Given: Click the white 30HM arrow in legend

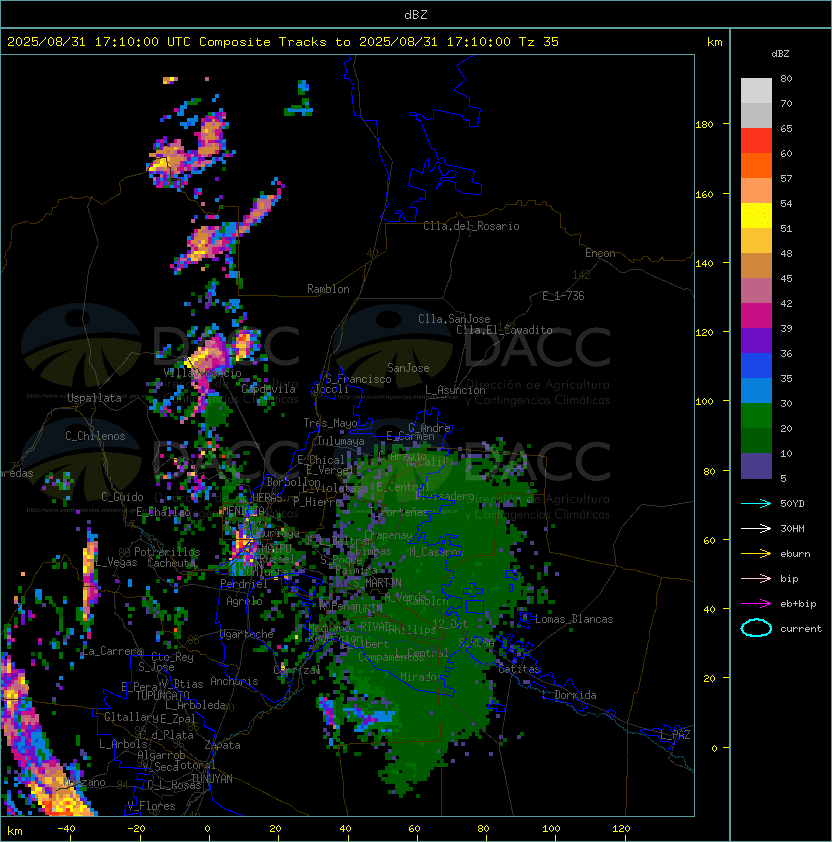Looking at the screenshot, I should tap(756, 528).
